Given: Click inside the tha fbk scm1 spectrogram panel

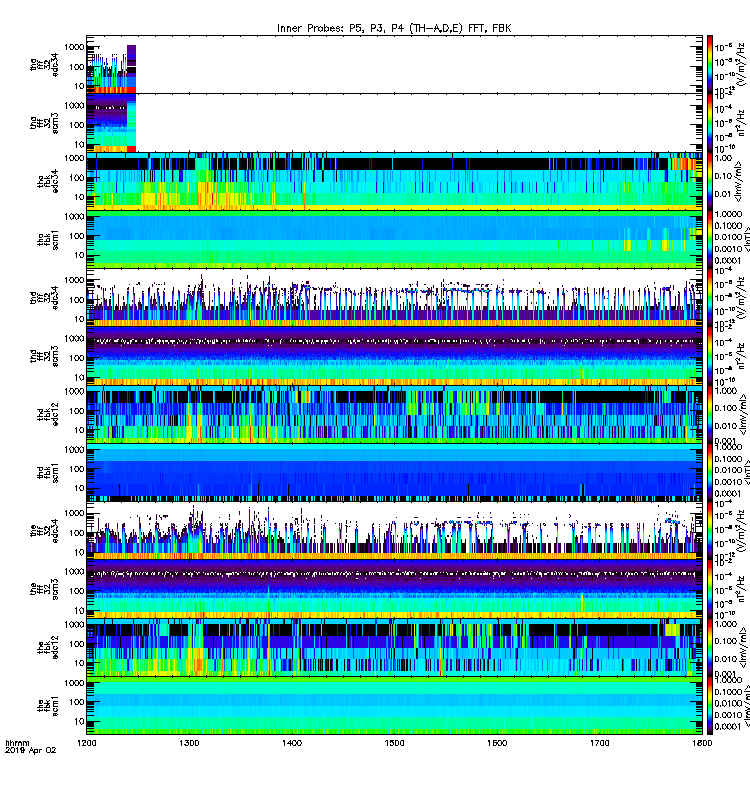Looking at the screenshot, I should [394, 240].
